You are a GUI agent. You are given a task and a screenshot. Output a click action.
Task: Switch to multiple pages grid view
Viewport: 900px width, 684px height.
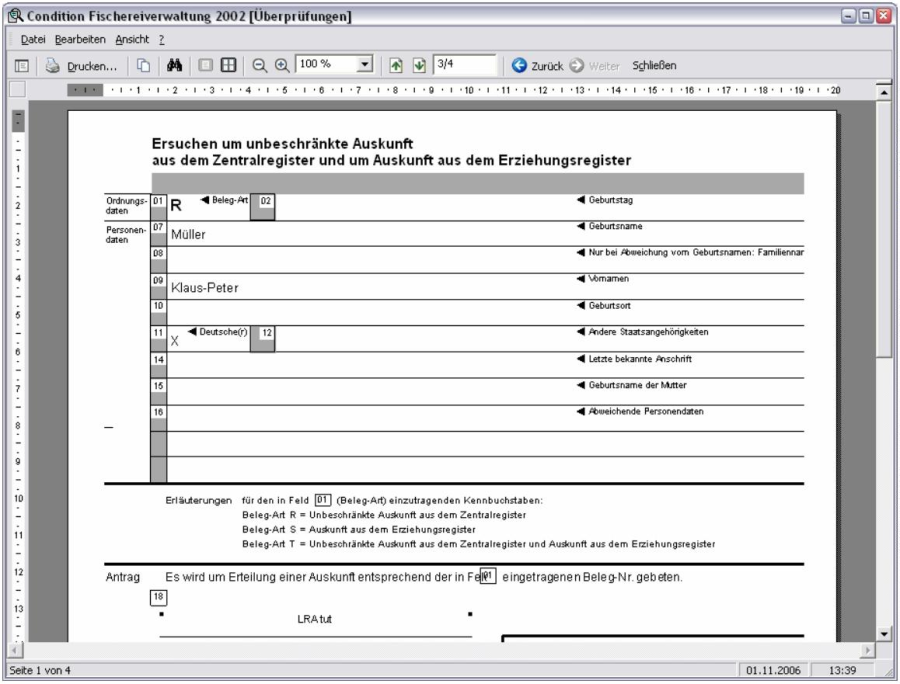click(x=229, y=66)
